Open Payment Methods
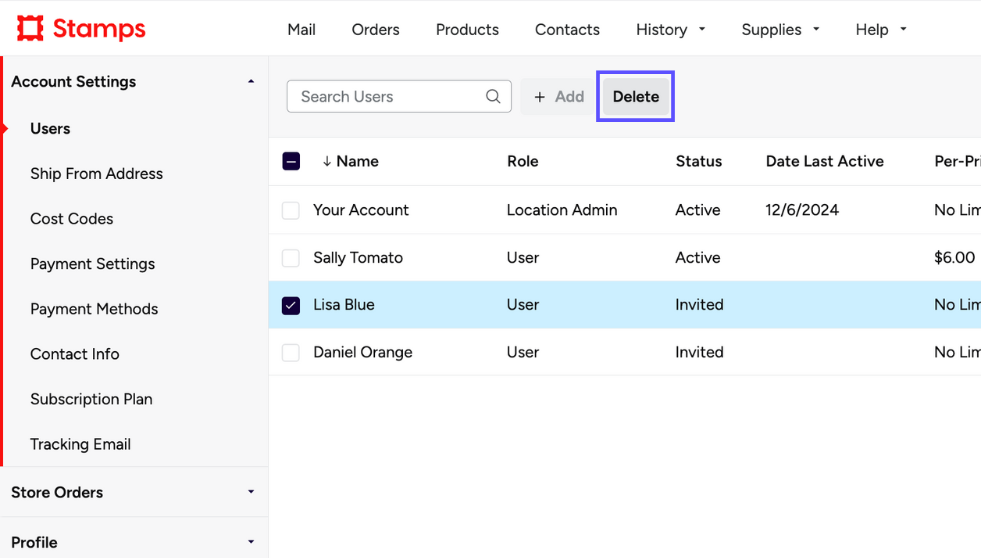Image resolution: width=981 pixels, height=558 pixels. click(94, 309)
